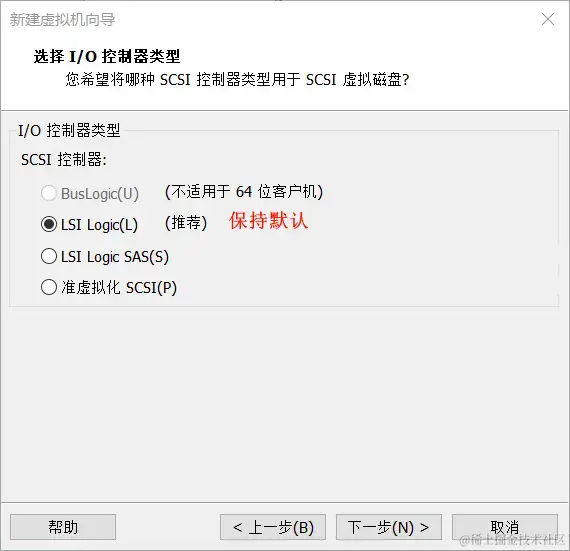This screenshot has height=551, width=570.
Task: Click the heading 选择 I/O 控制器类型
Action: pyautogui.click(x=107, y=56)
